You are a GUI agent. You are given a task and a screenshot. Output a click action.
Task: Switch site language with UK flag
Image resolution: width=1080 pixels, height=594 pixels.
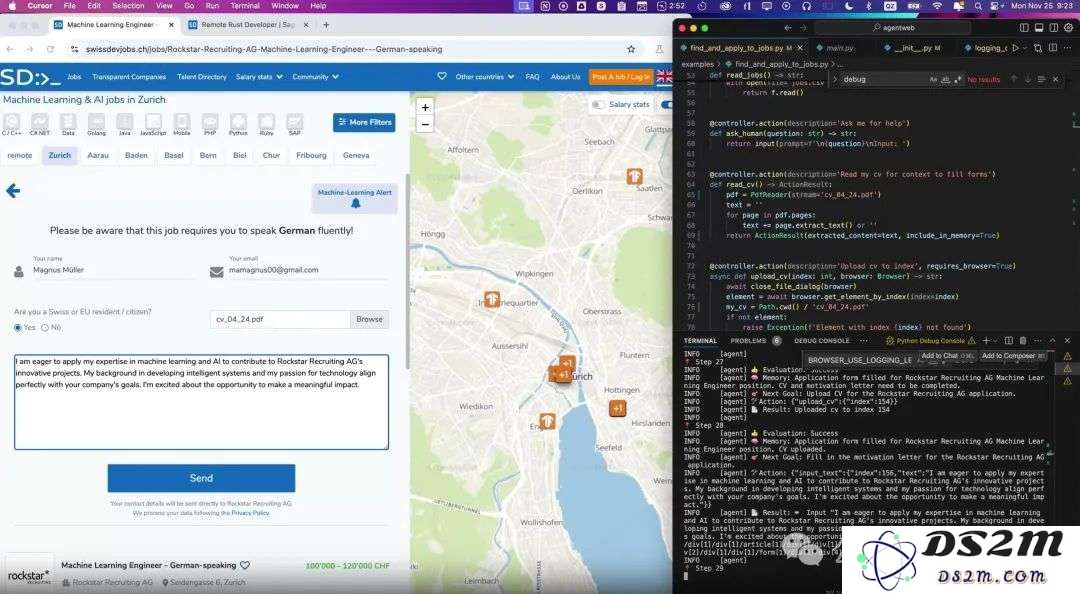pos(664,76)
